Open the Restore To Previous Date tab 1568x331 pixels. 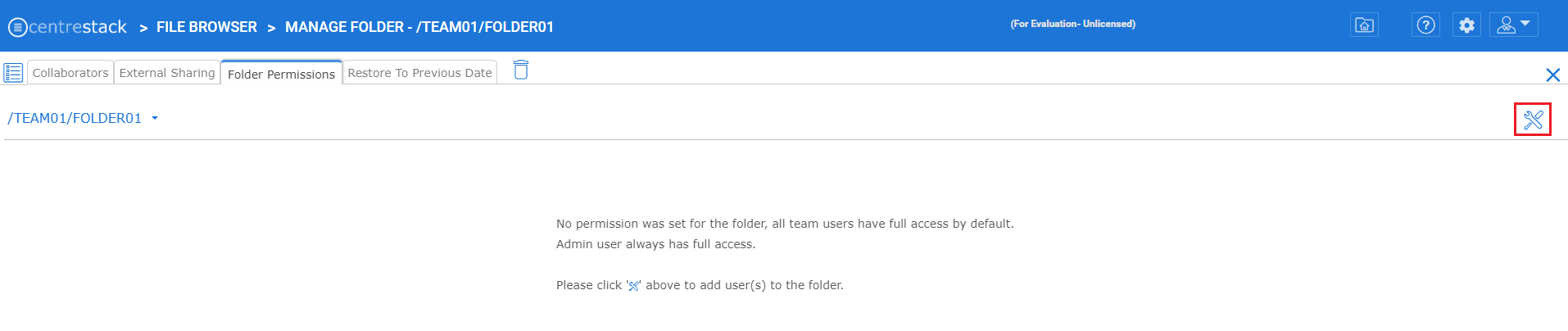coord(419,73)
